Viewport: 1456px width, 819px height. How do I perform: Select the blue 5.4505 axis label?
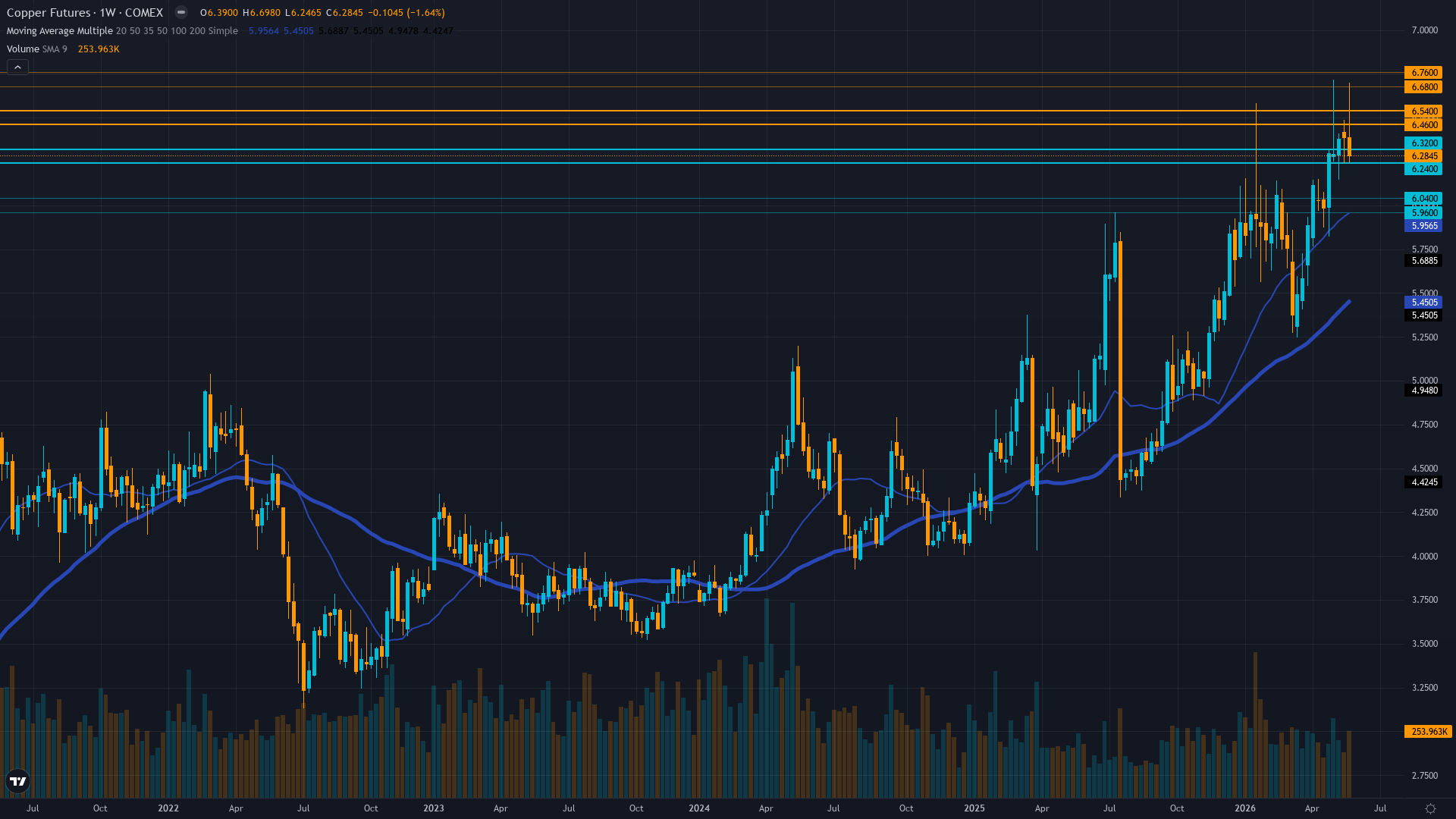(x=1423, y=303)
